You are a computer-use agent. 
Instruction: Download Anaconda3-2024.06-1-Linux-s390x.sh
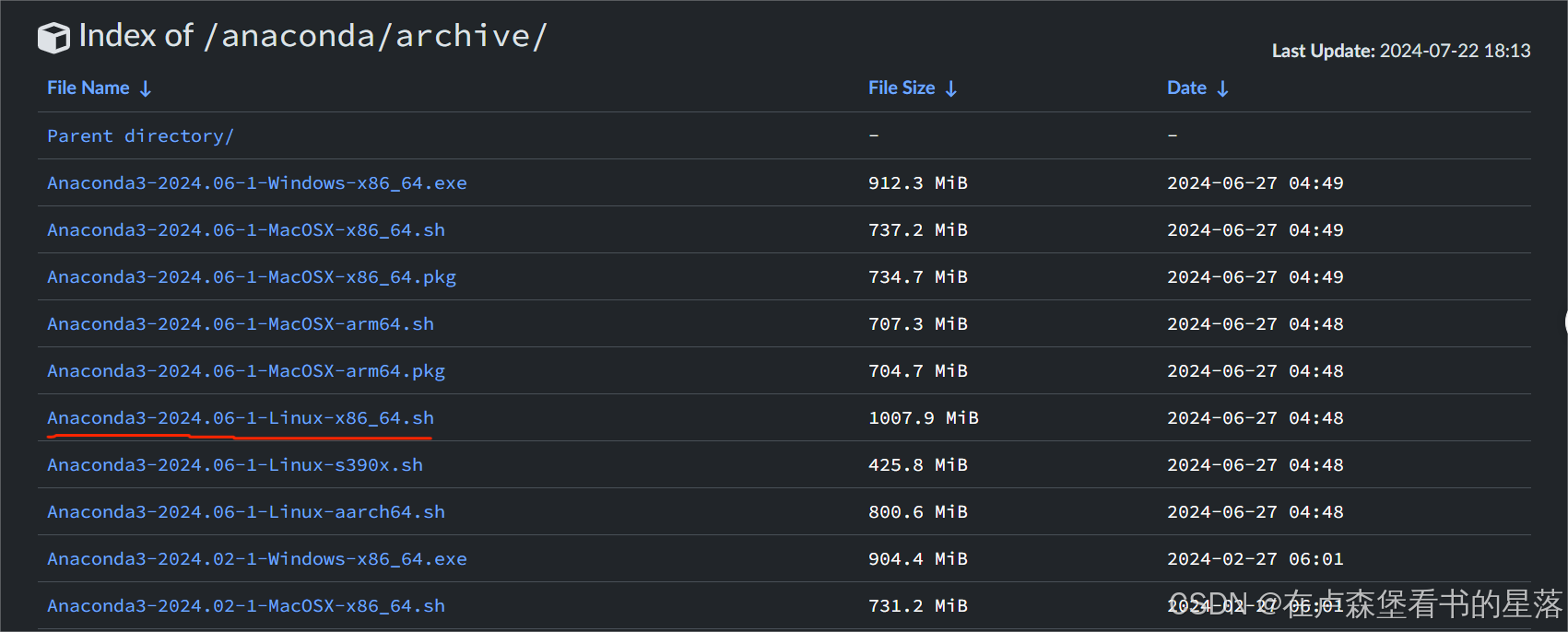click(235, 464)
